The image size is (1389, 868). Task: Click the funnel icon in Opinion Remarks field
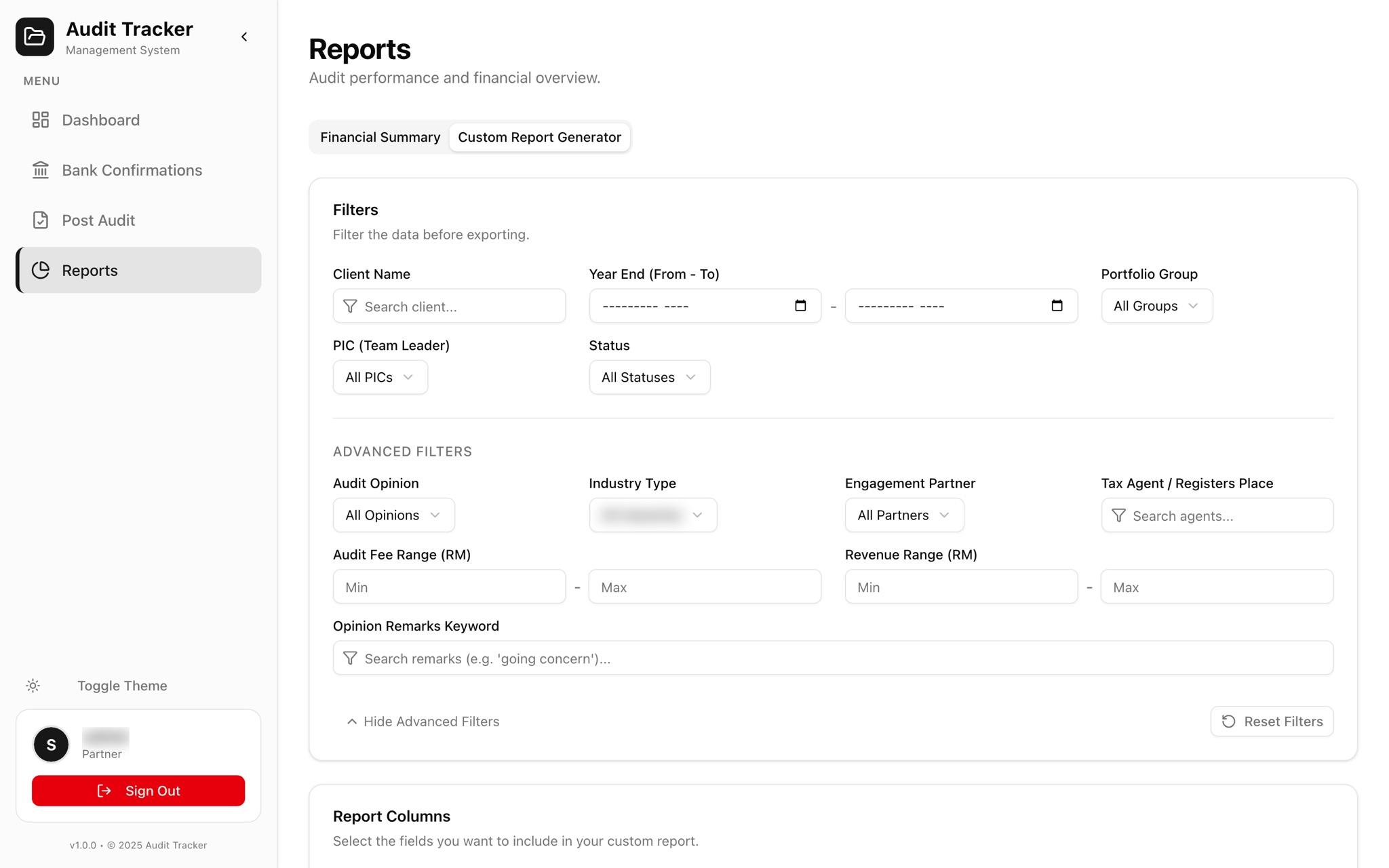(x=350, y=658)
